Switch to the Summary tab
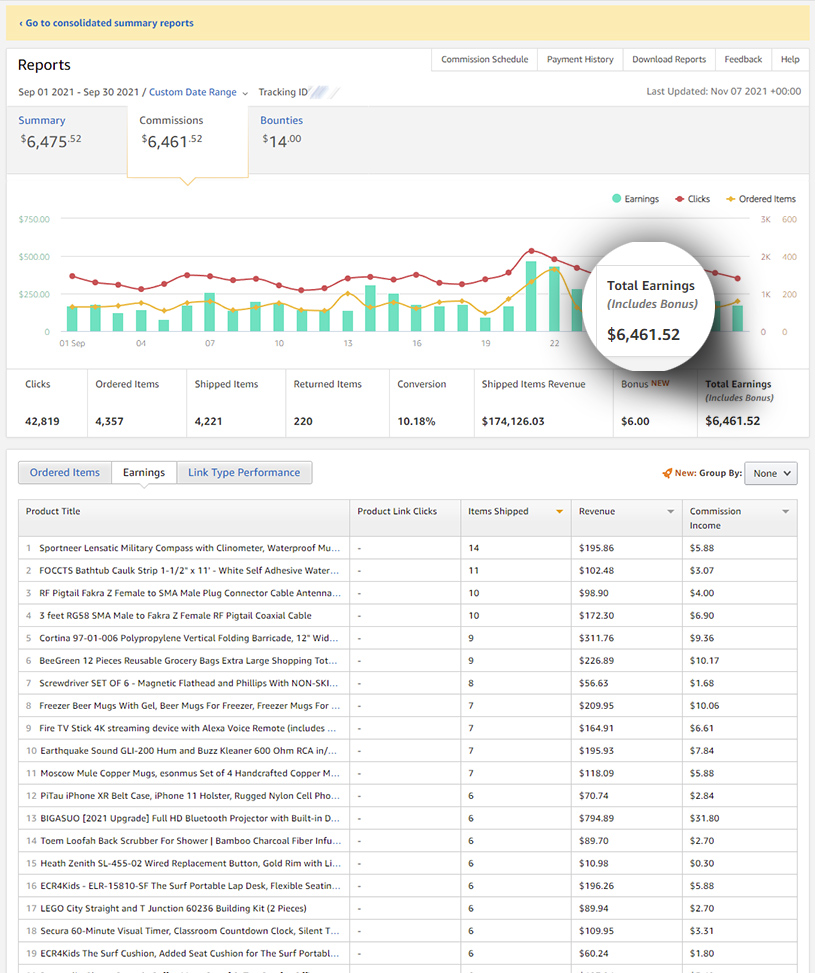The image size is (815, 973). pos(66,140)
